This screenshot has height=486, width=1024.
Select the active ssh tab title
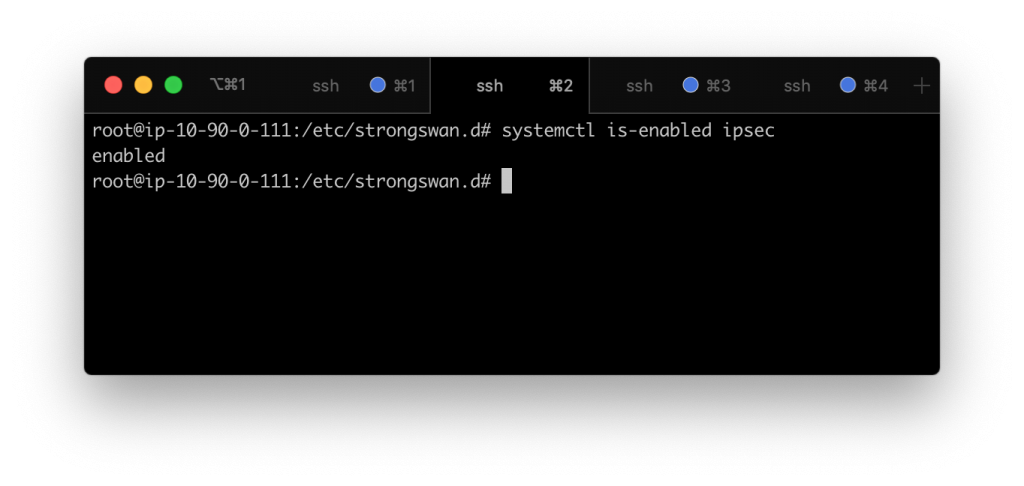click(x=490, y=86)
